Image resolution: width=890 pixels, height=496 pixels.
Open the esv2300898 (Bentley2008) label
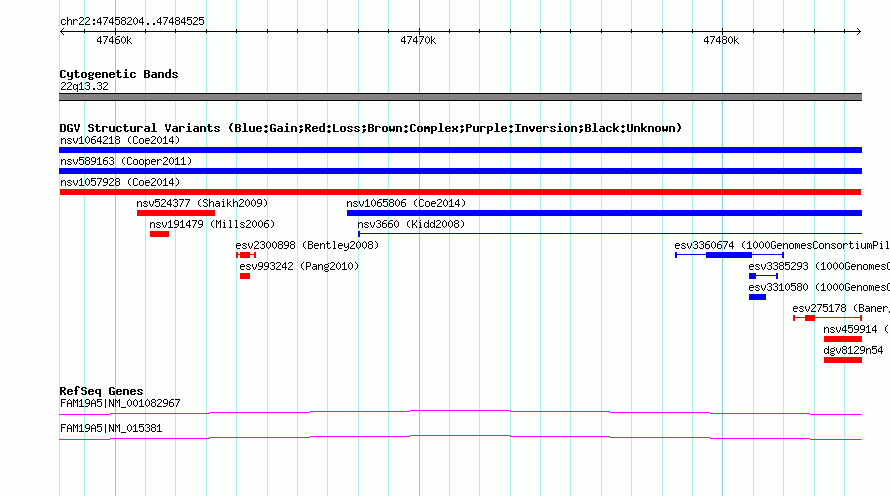pyautogui.click(x=307, y=245)
